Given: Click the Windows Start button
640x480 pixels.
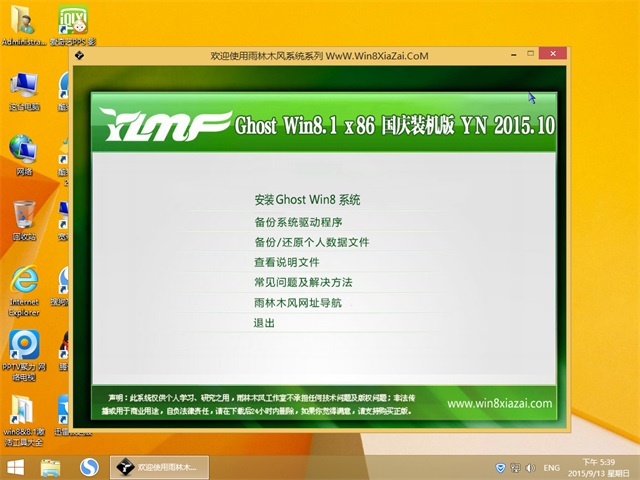Looking at the screenshot, I should coord(16,467).
